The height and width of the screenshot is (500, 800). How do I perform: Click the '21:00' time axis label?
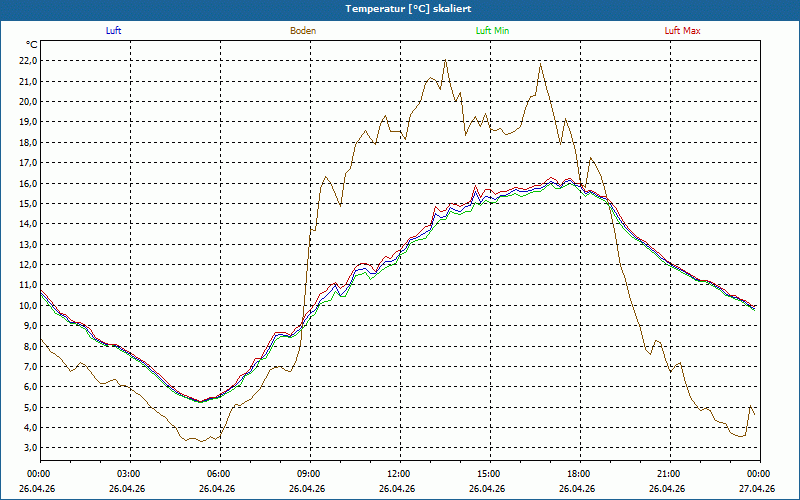pyautogui.click(x=670, y=474)
